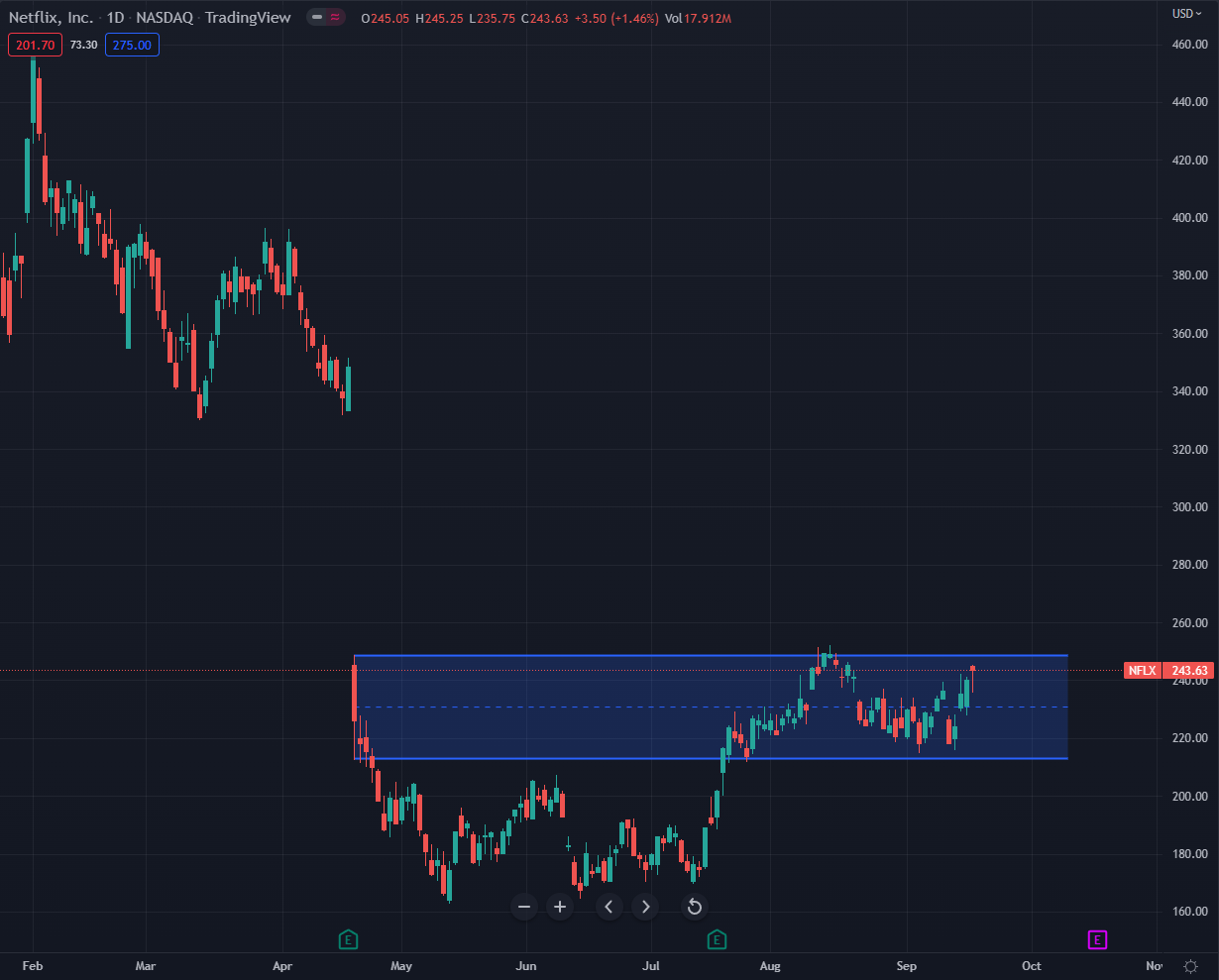Click the grey dash market status icon
The height and width of the screenshot is (980, 1219).
click(x=316, y=18)
